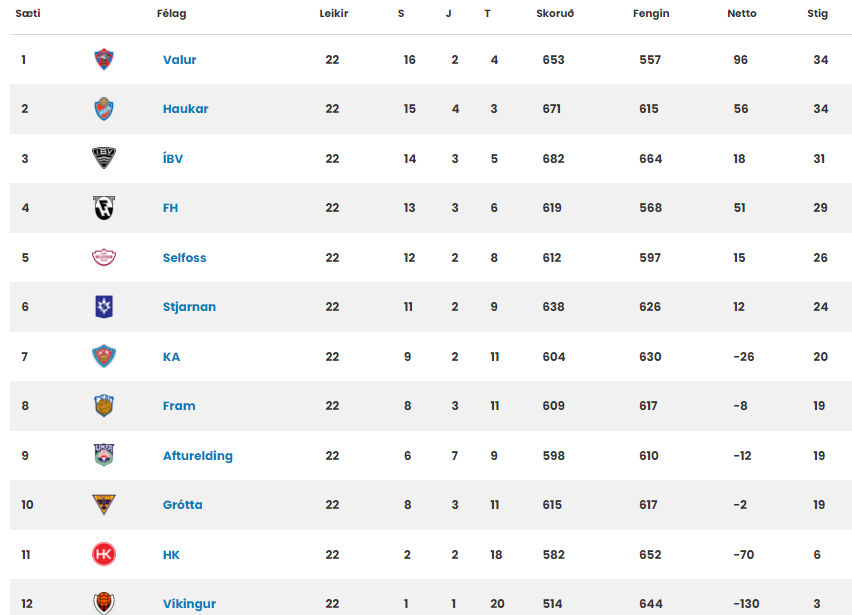Open the Haukar team page
Viewport: 852px width, 615px height.
[186, 109]
